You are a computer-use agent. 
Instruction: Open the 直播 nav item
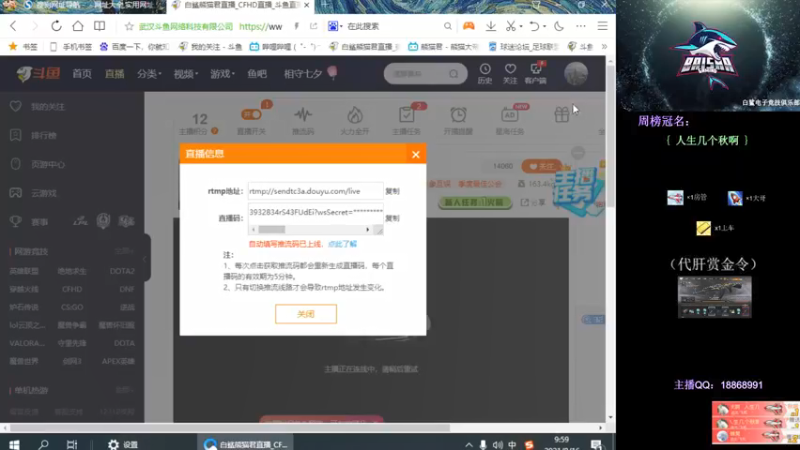(114, 74)
